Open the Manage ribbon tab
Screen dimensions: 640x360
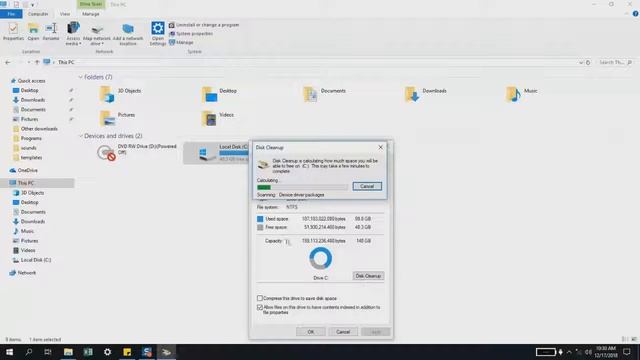(x=91, y=14)
